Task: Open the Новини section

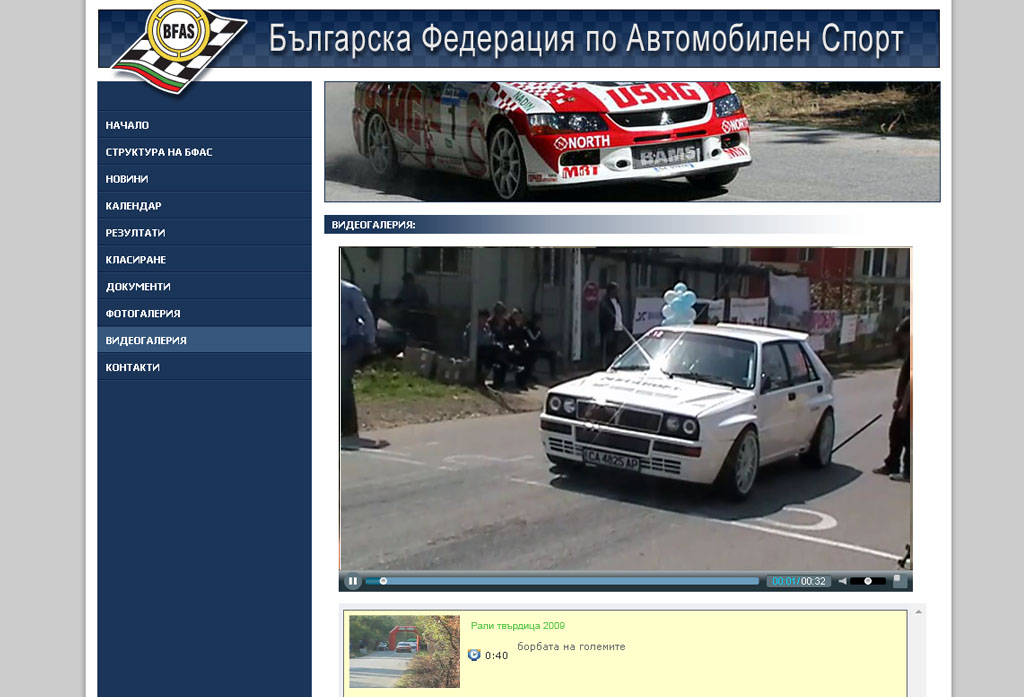Action: tap(127, 179)
